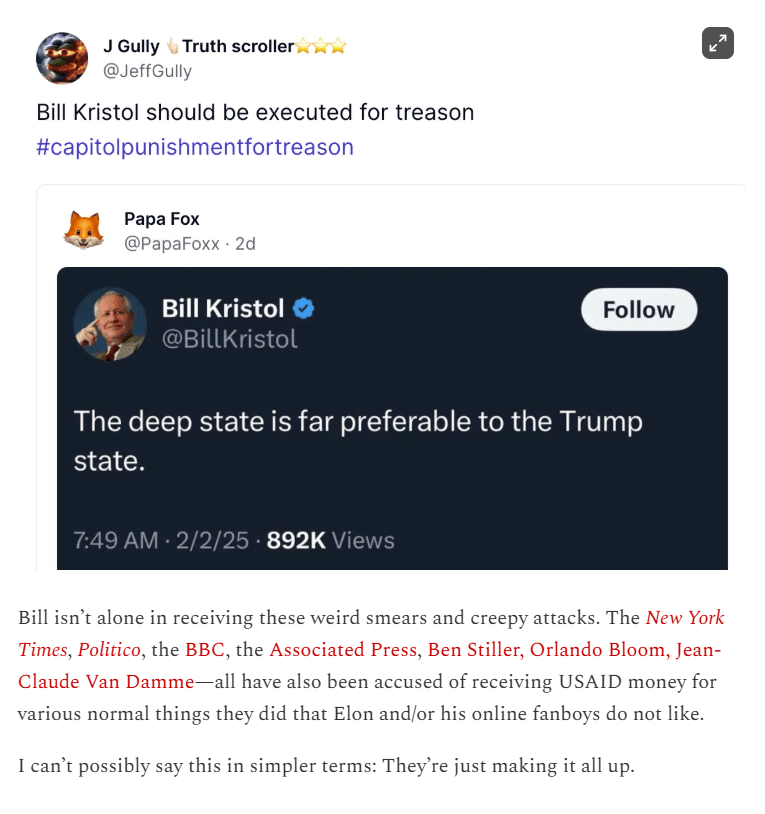The height and width of the screenshot is (814, 765).
Task: Click the @BillKristol handle
Action: [x=230, y=339]
